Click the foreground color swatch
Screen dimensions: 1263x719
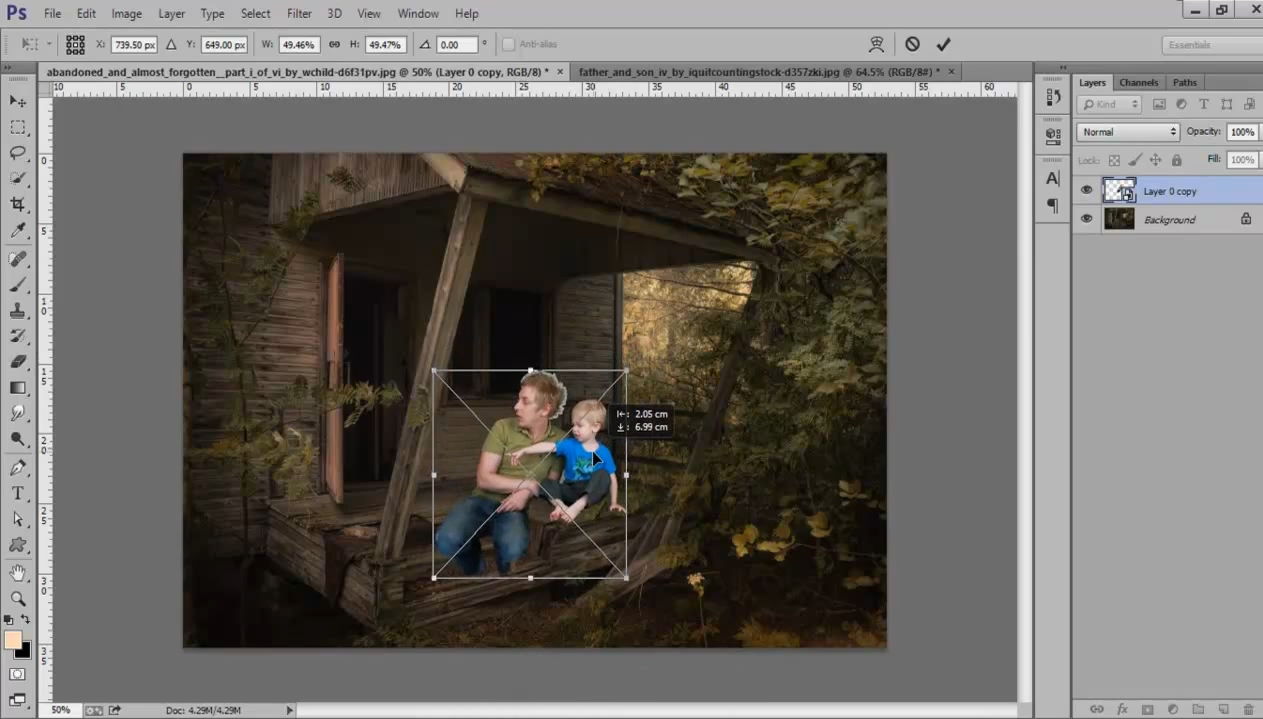click(x=13, y=640)
